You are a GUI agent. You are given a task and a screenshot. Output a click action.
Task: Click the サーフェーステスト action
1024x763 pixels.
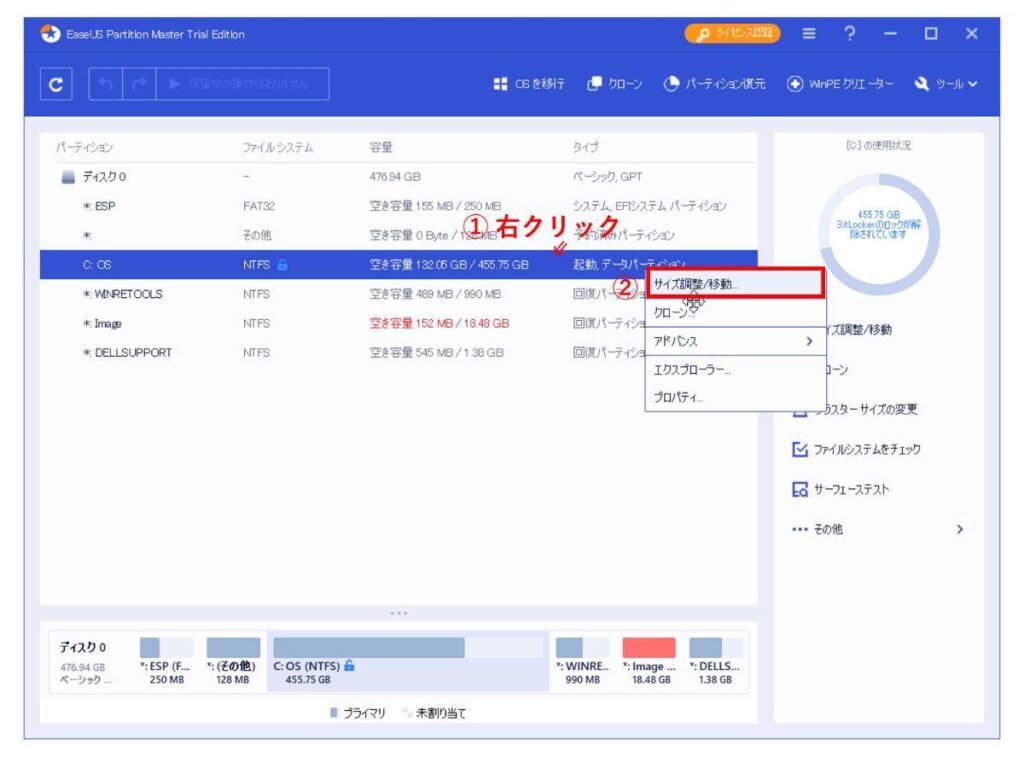coord(840,489)
